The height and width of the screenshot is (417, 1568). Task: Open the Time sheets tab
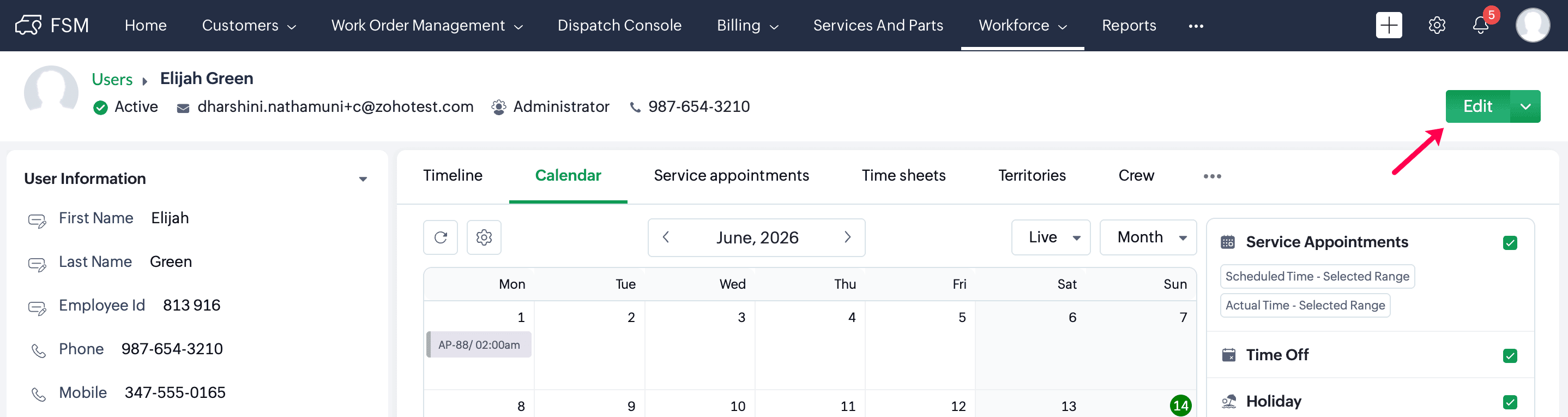pos(903,176)
